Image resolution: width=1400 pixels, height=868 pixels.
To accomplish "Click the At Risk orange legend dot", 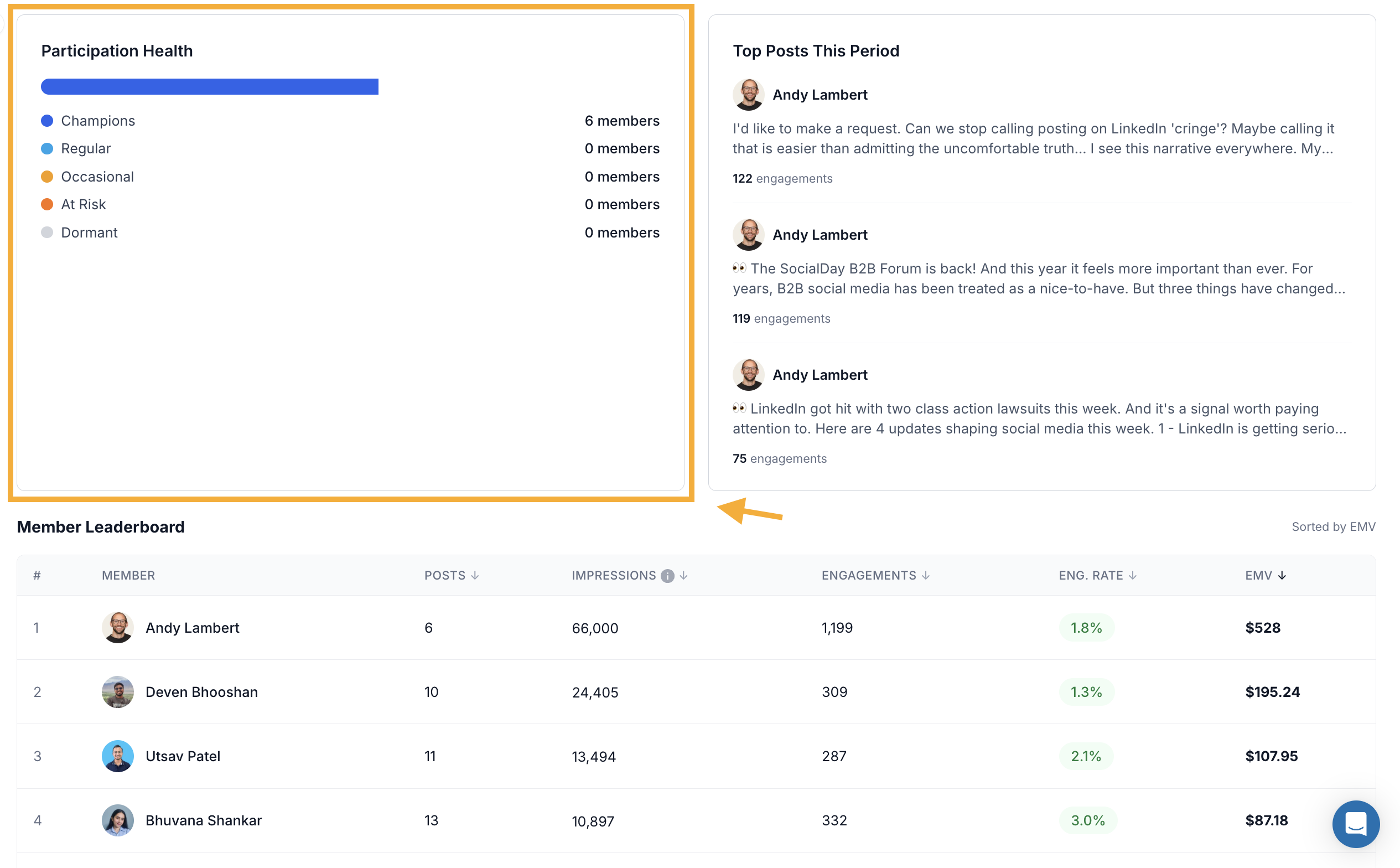I will [x=47, y=204].
